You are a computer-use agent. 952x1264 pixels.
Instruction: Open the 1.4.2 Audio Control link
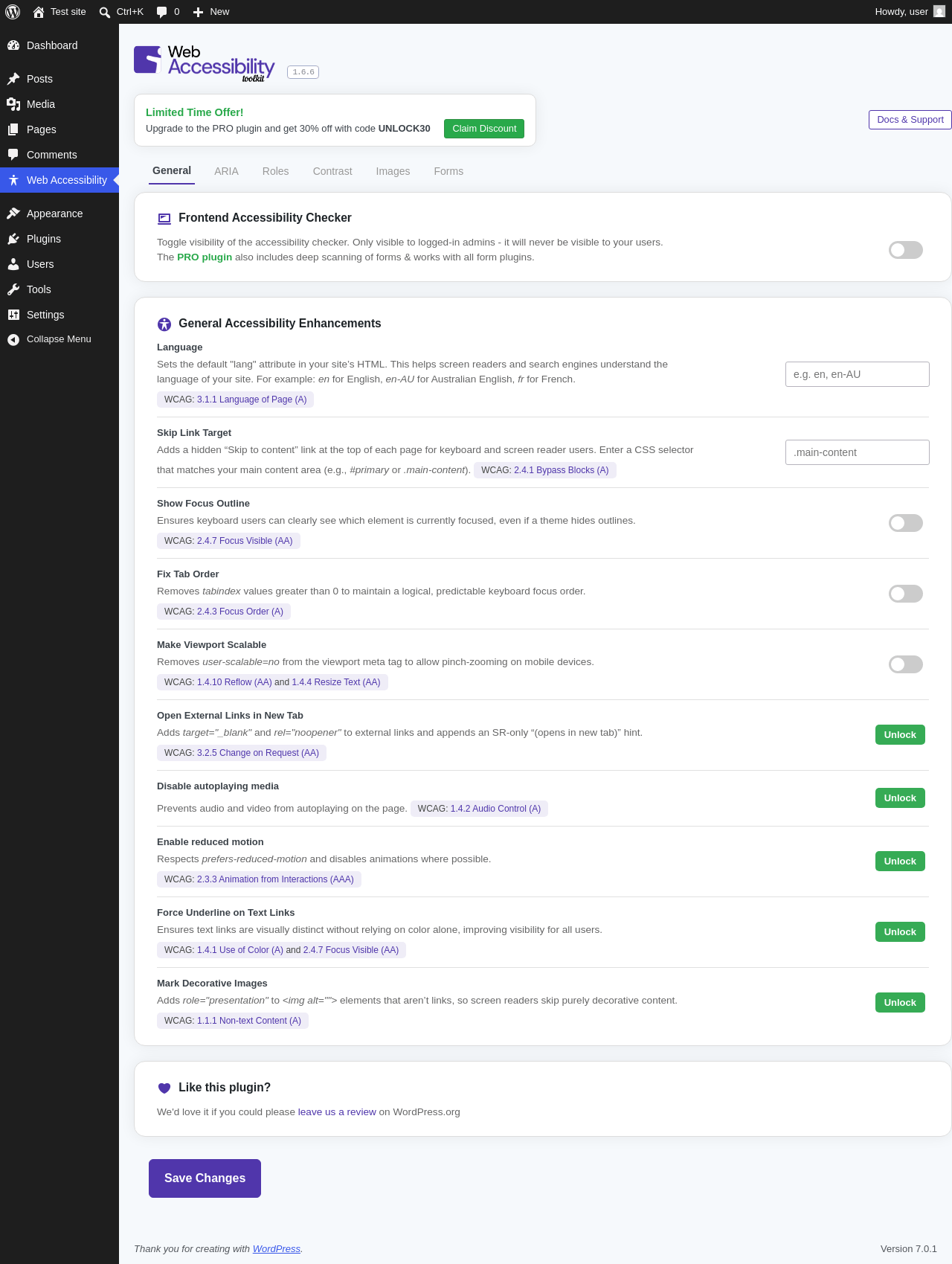pos(495,809)
